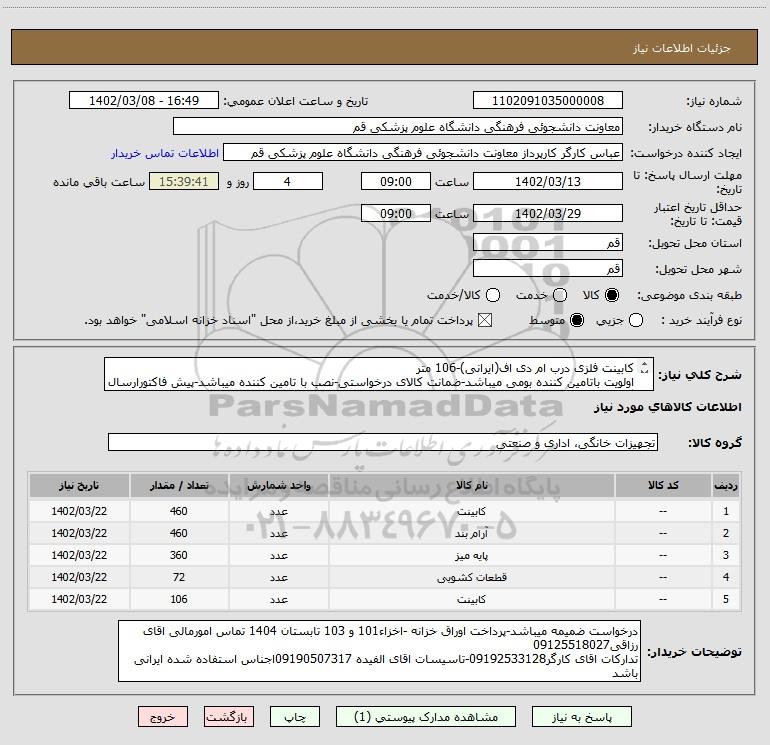Click the request creator field عباس کارگر
This screenshot has width=770, height=745.
423,153
